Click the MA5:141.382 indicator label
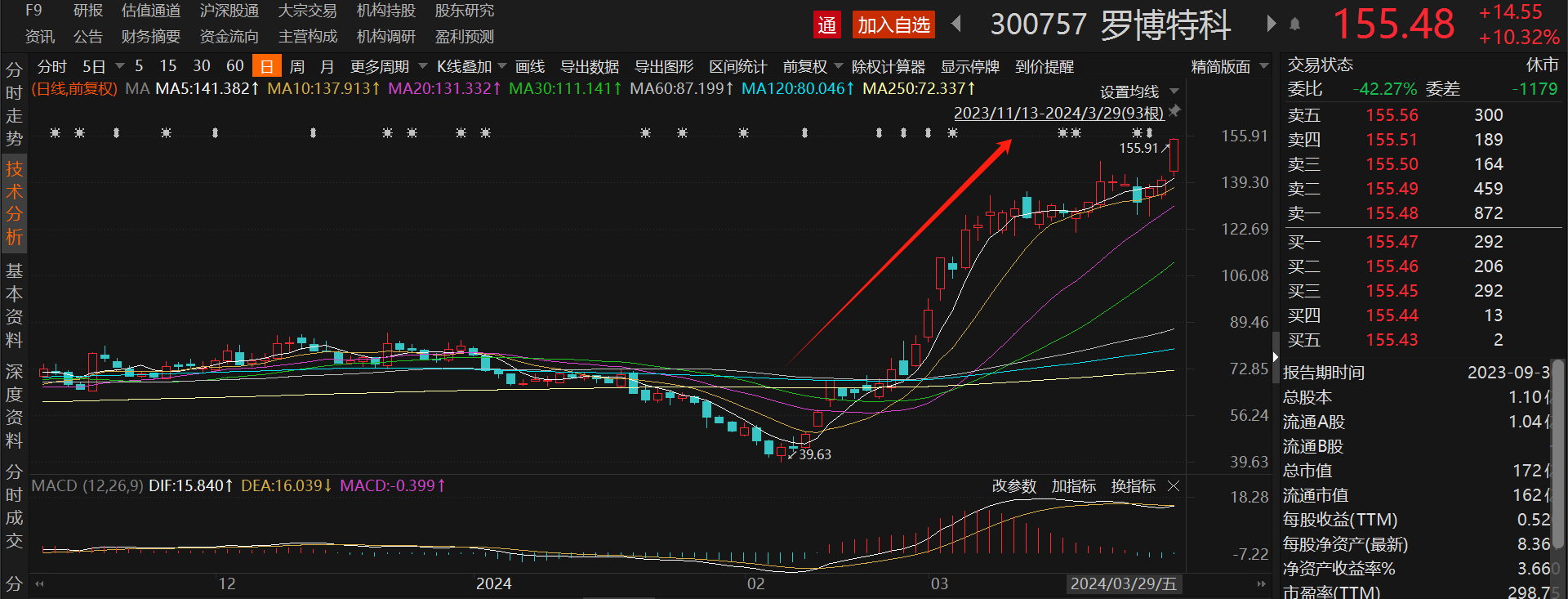The height and width of the screenshot is (599, 1568). point(207,88)
